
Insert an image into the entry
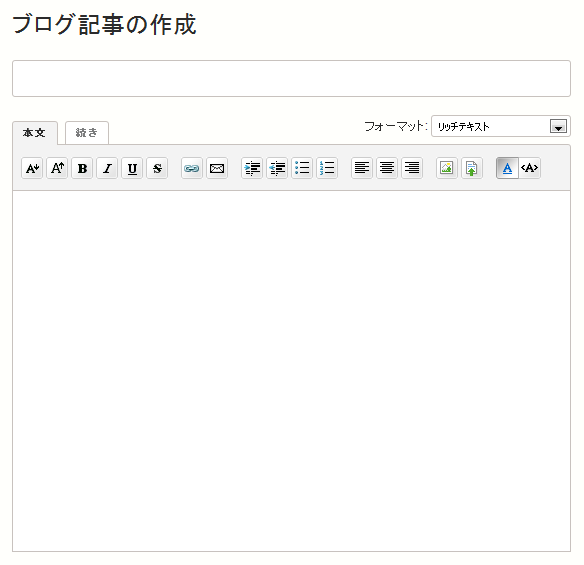(x=447, y=168)
